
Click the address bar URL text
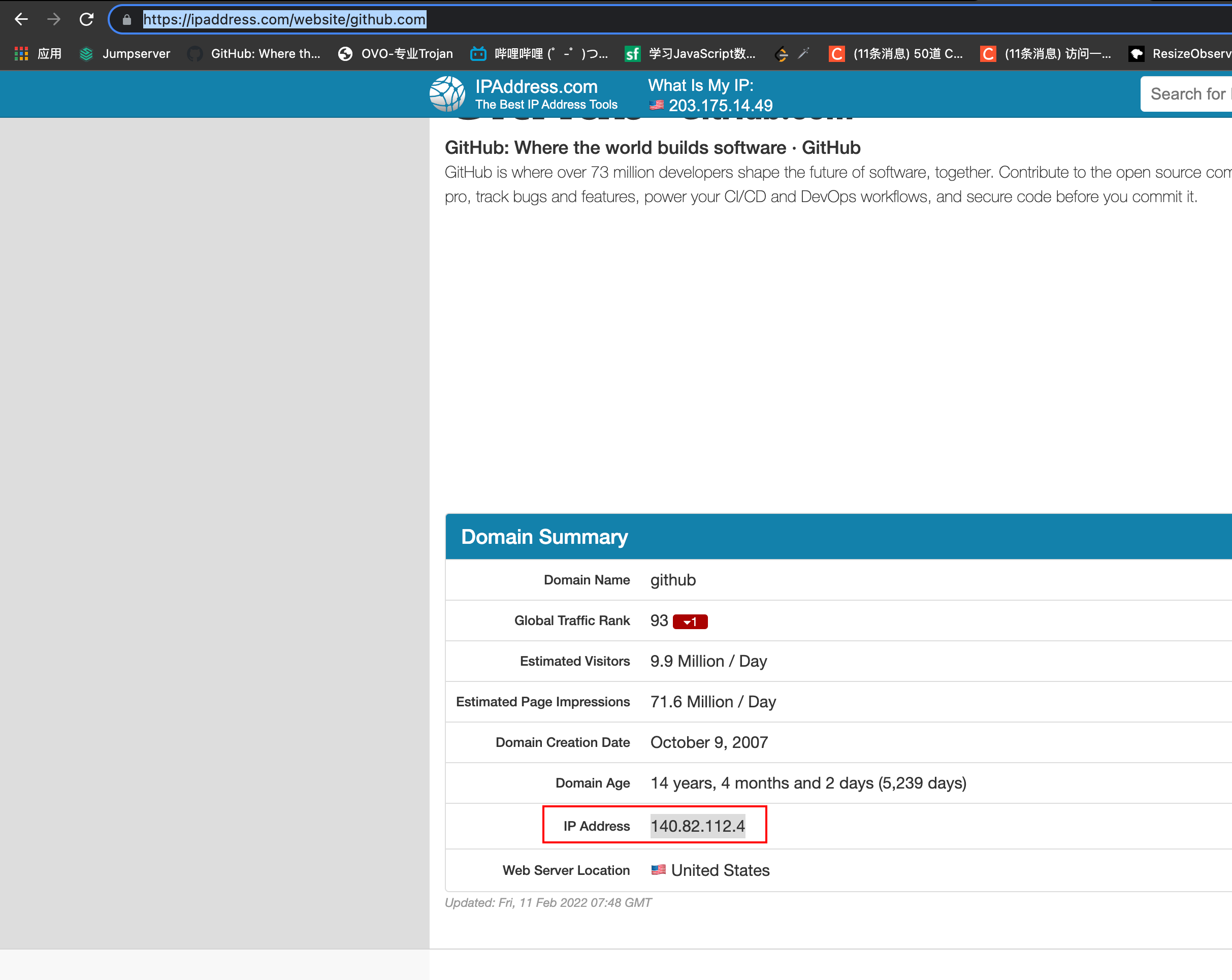[x=284, y=19]
